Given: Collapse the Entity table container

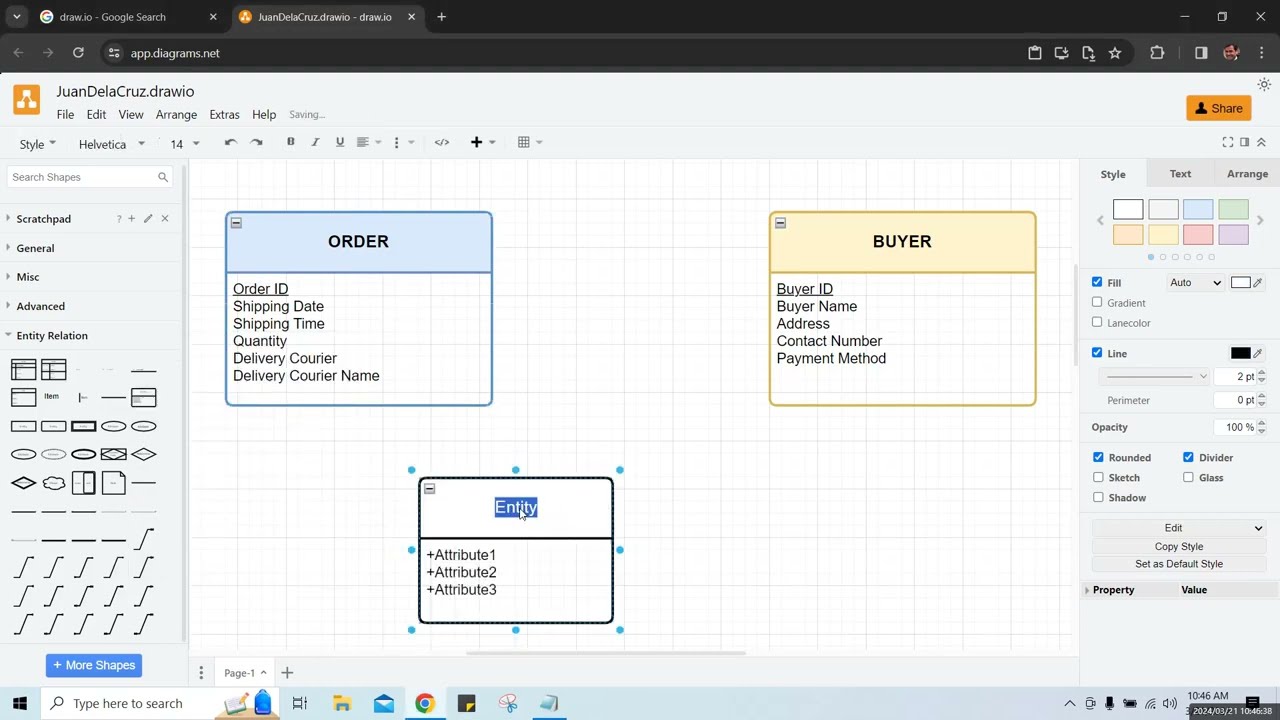Looking at the screenshot, I should (x=429, y=489).
